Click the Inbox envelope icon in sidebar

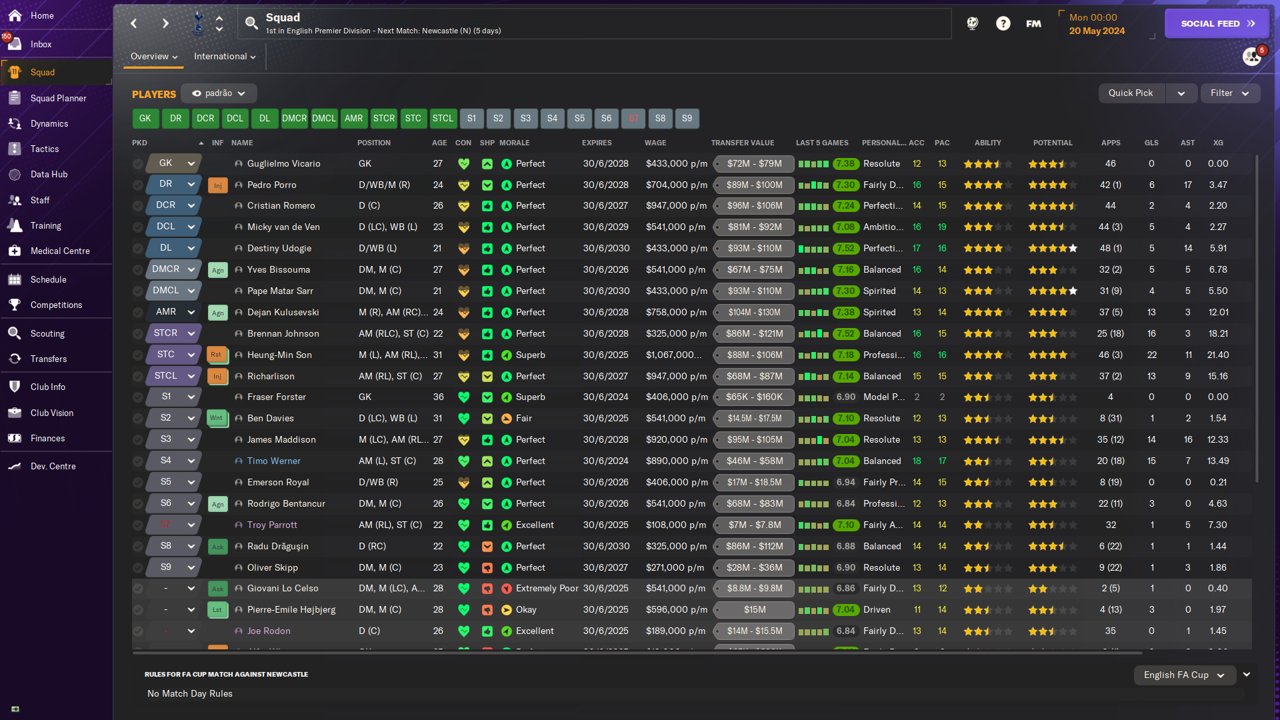[15, 44]
